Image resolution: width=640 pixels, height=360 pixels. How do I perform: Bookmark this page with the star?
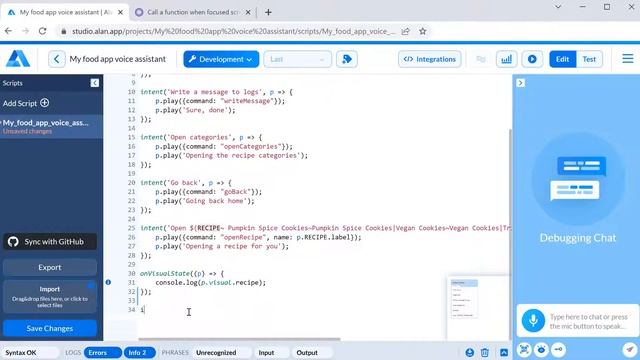pos(422,31)
